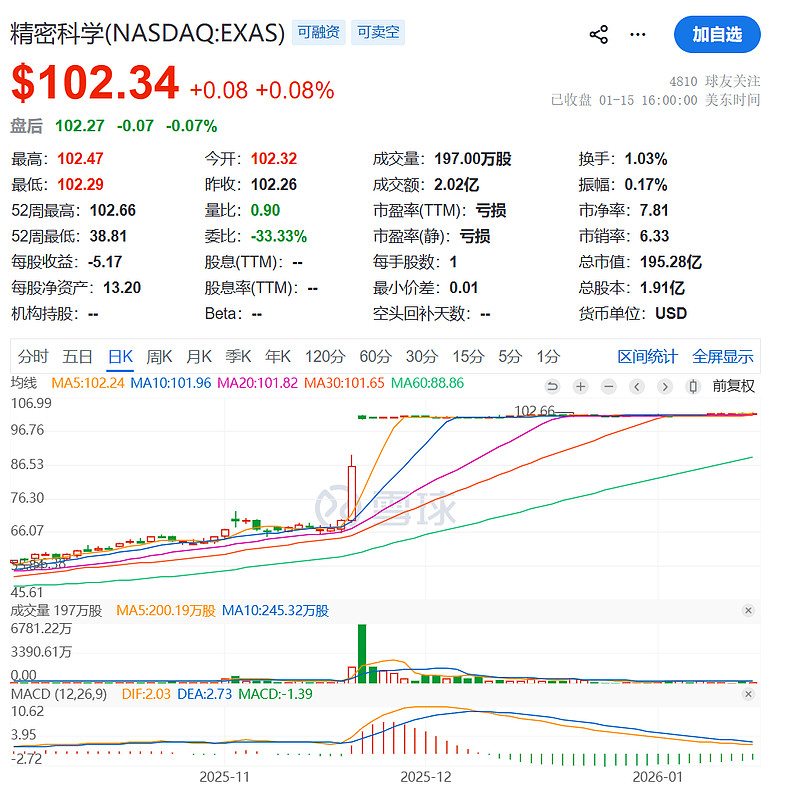The width and height of the screenshot is (800, 795).
Task: Open the 前复权 adjustment dropdown
Action: (x=733, y=386)
